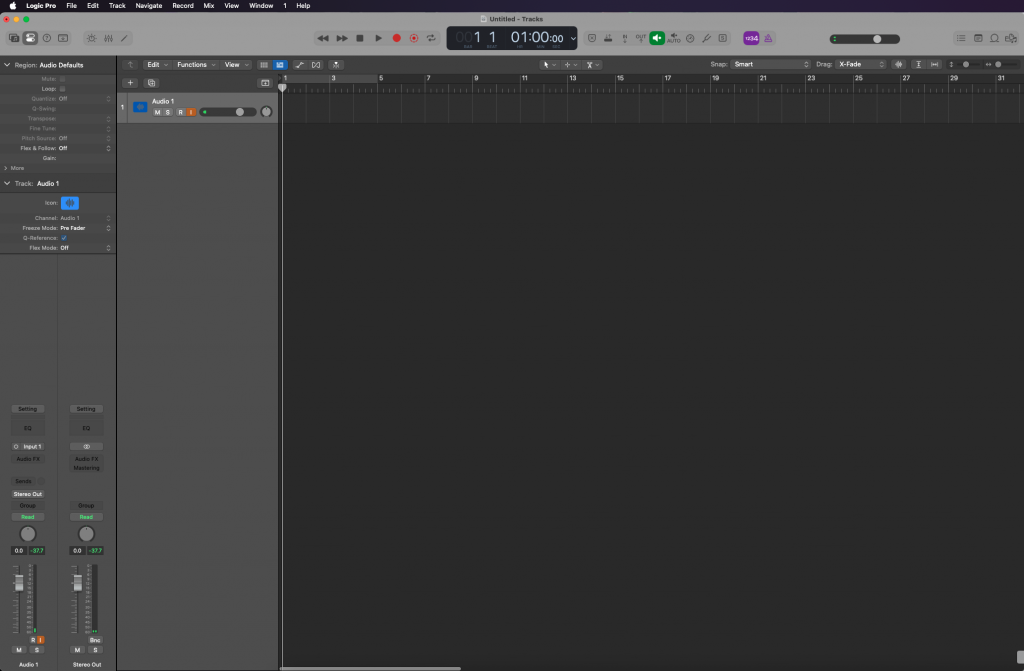Check the Loop checkbox in Region inspector
Image resolution: width=1024 pixels, height=671 pixels.
click(62, 88)
